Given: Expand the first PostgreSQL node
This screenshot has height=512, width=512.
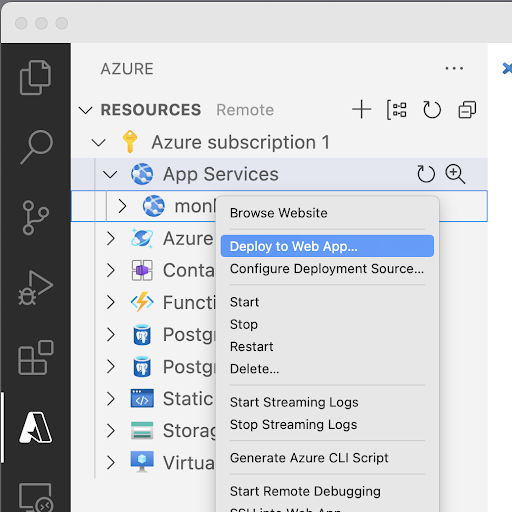Looking at the screenshot, I should click(x=110, y=334).
